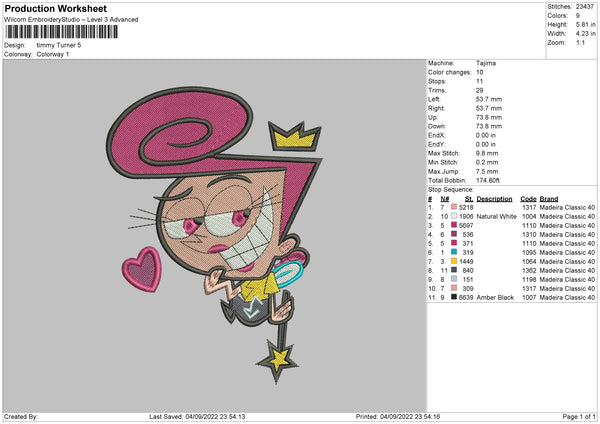
Task: Click the Stop Sequence heading
Action: click(x=450, y=190)
